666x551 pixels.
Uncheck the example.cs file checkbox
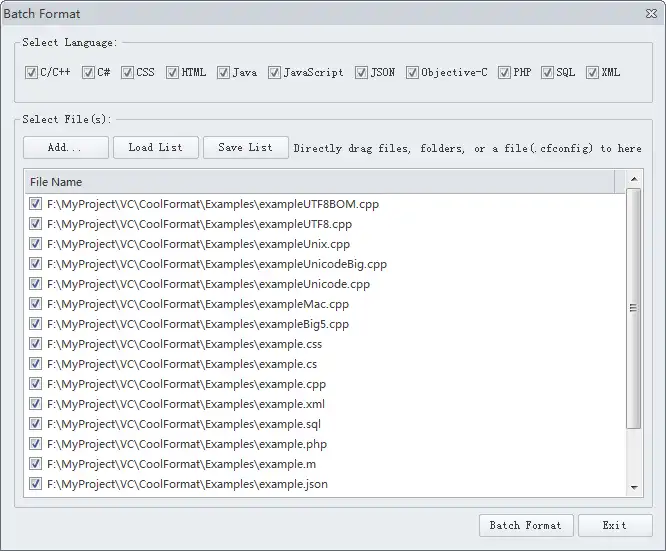(x=35, y=363)
